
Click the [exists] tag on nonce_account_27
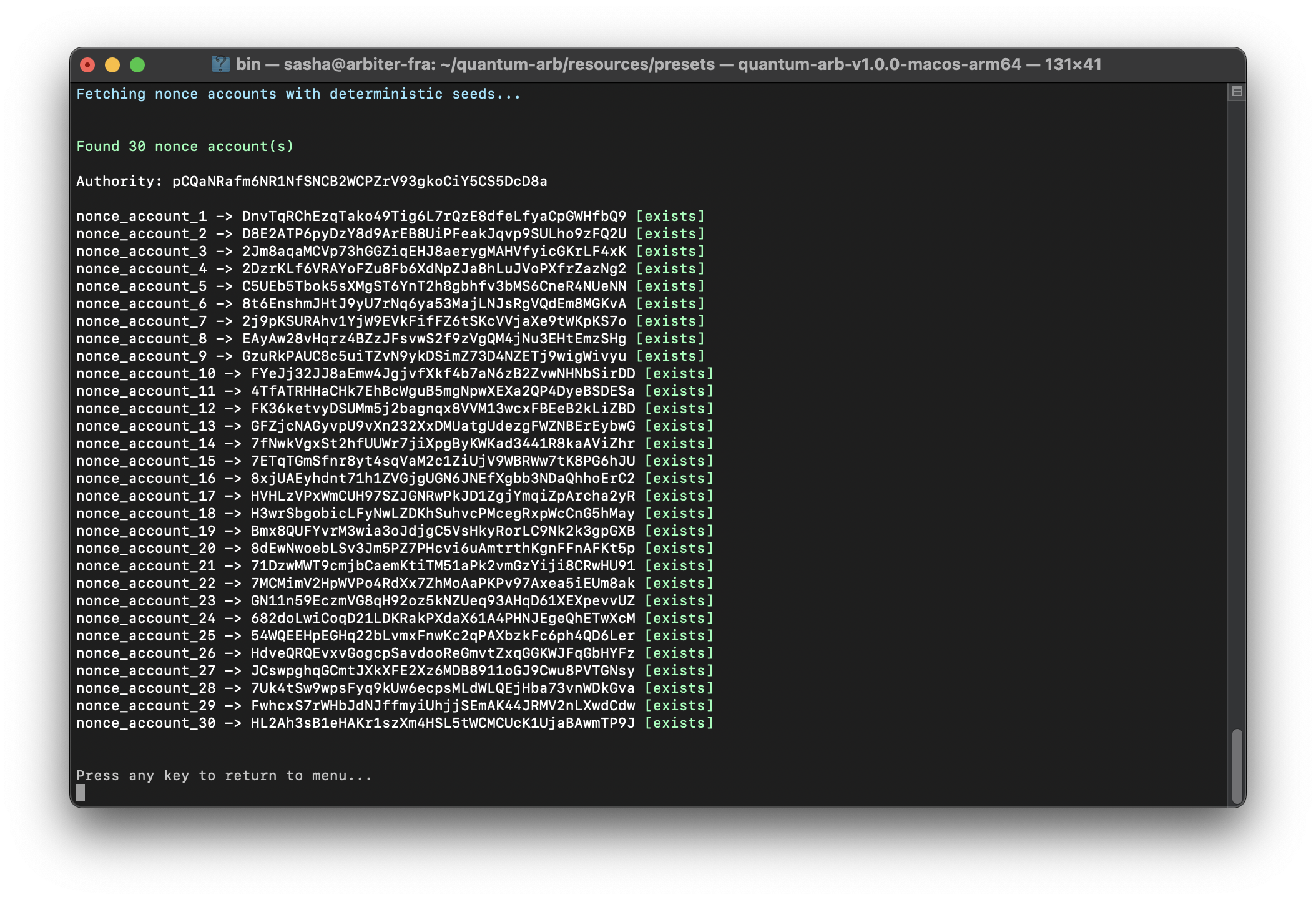[x=679, y=671]
